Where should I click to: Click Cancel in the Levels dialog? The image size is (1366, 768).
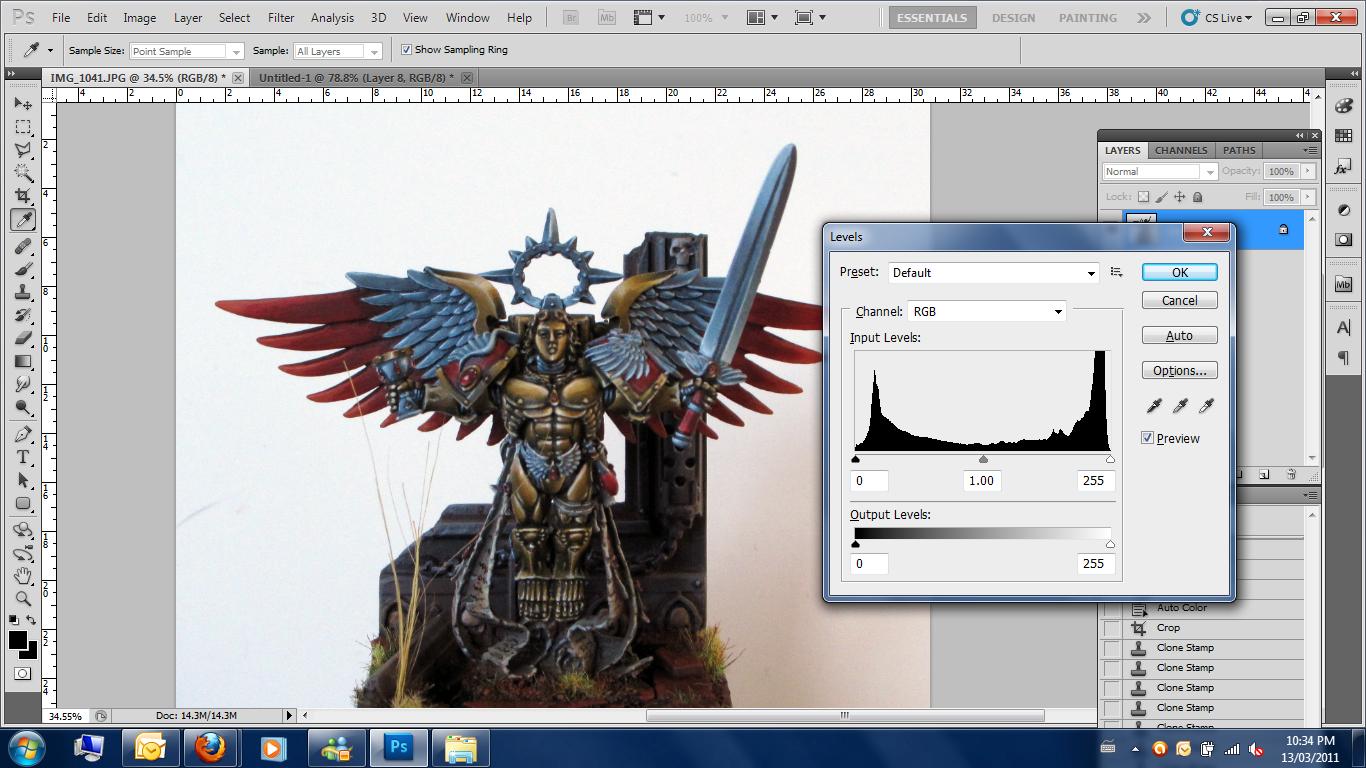[x=1180, y=300]
